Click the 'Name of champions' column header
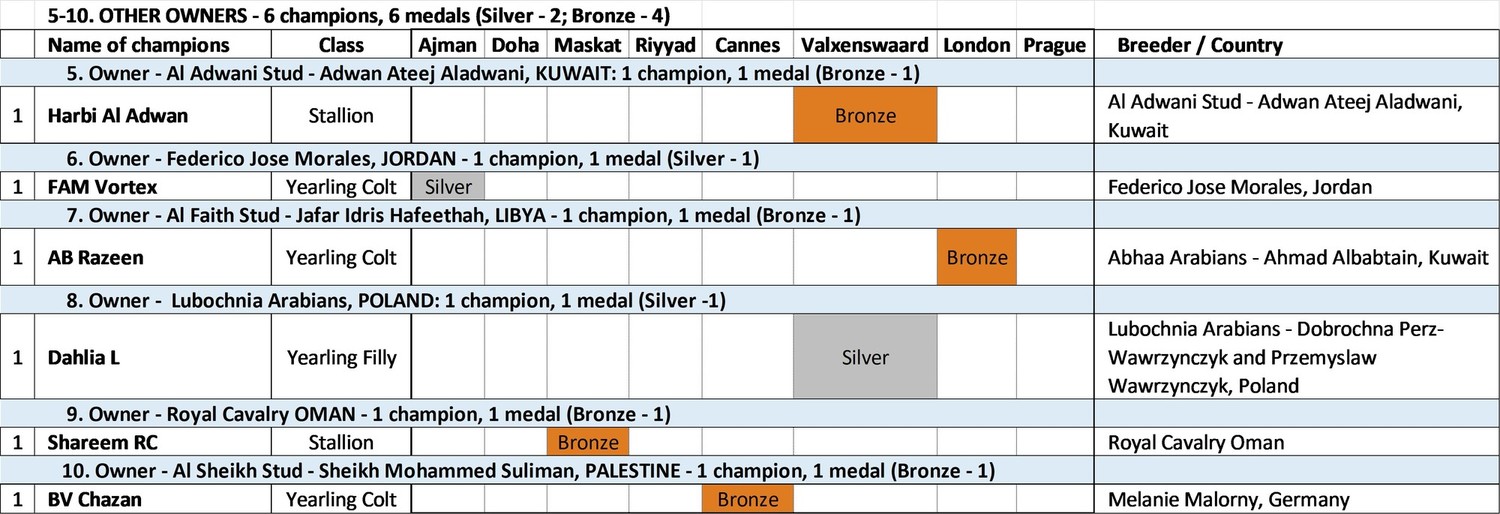This screenshot has width=1500, height=514. click(x=139, y=45)
